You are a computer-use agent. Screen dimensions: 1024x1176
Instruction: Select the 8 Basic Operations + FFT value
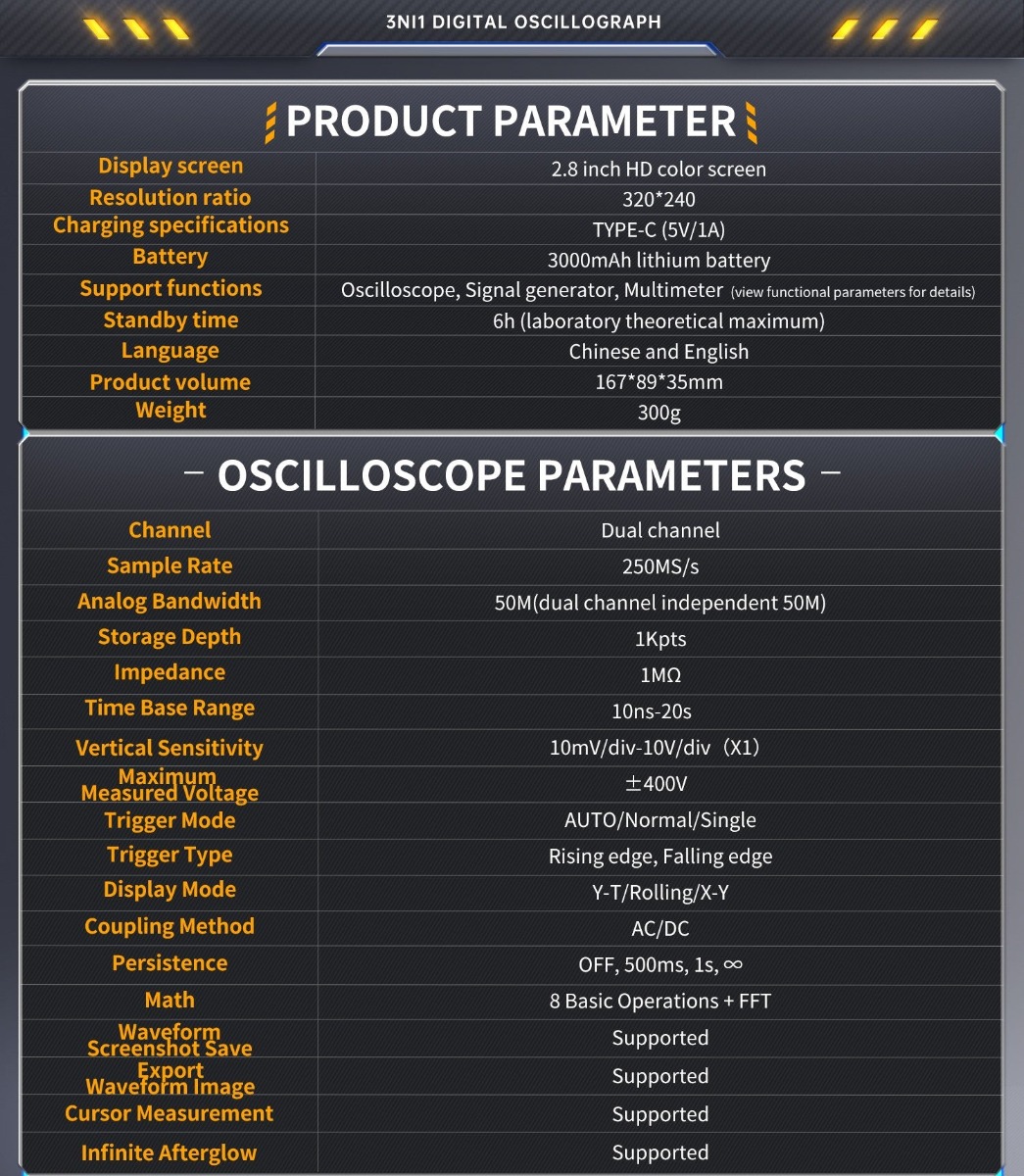[660, 1002]
